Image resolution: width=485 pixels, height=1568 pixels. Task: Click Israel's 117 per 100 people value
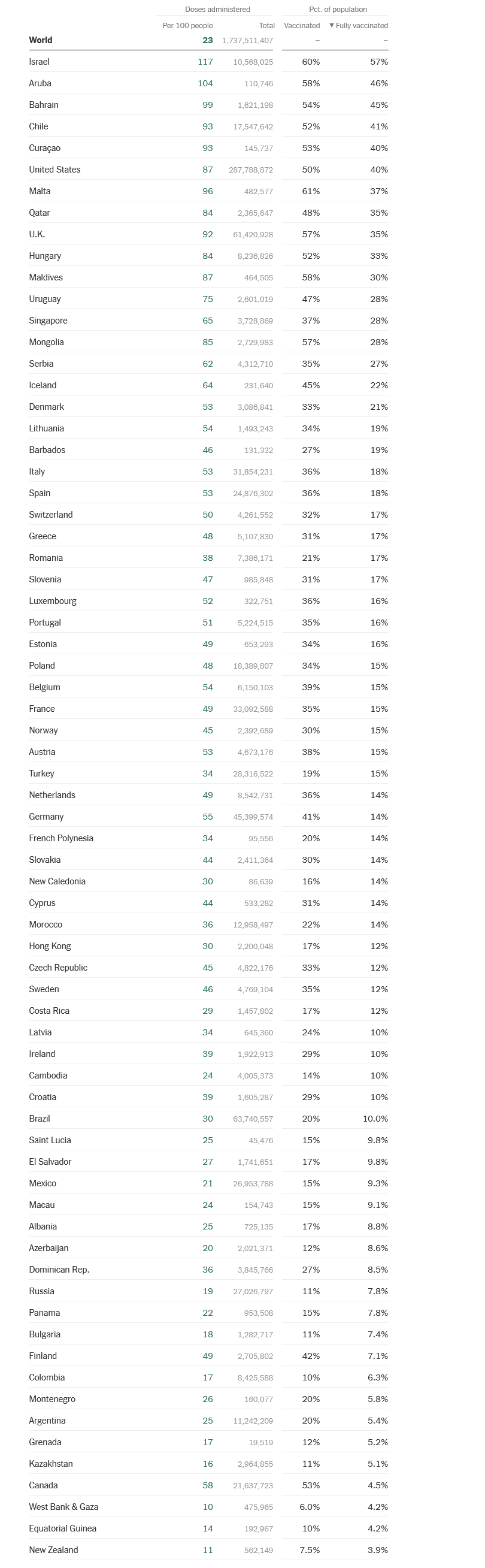pos(205,62)
